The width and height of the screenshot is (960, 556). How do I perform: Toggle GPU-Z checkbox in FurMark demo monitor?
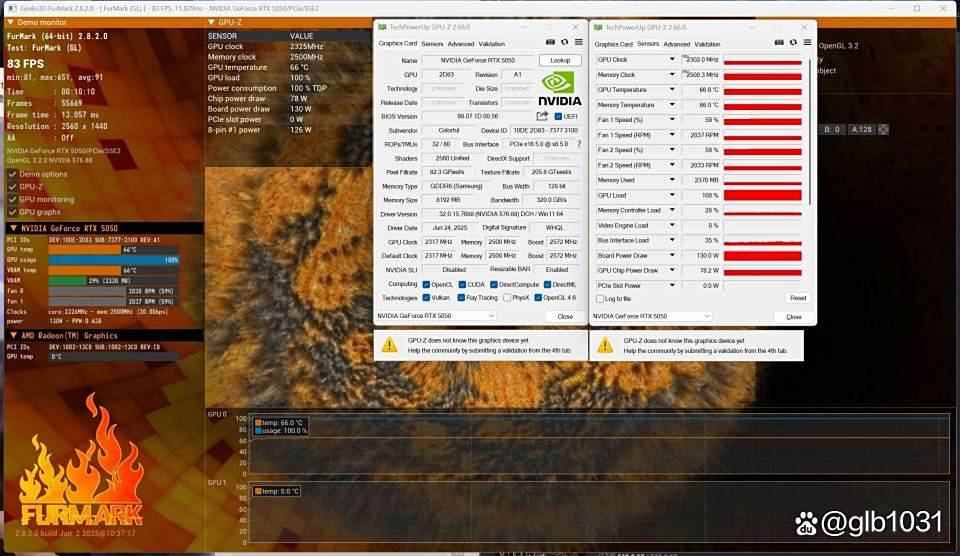pyautogui.click(x=12, y=187)
